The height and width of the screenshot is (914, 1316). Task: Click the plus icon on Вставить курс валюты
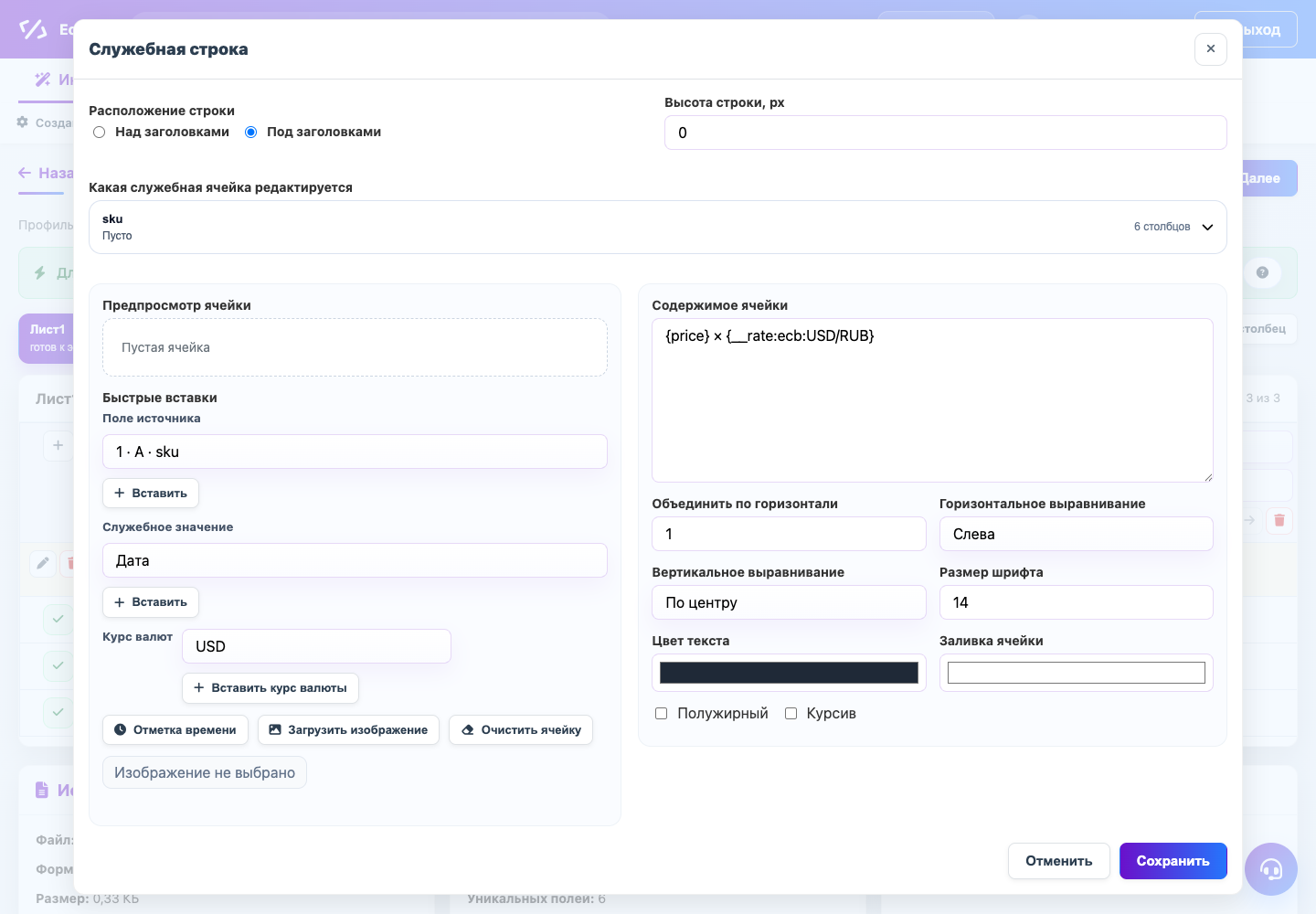pyautogui.click(x=199, y=687)
